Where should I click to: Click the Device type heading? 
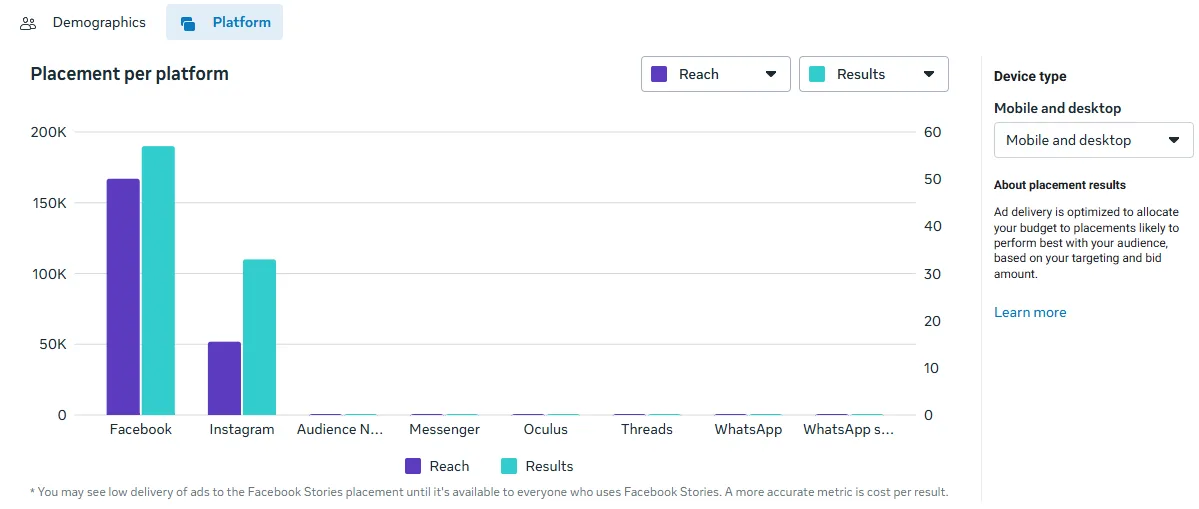(x=1030, y=76)
